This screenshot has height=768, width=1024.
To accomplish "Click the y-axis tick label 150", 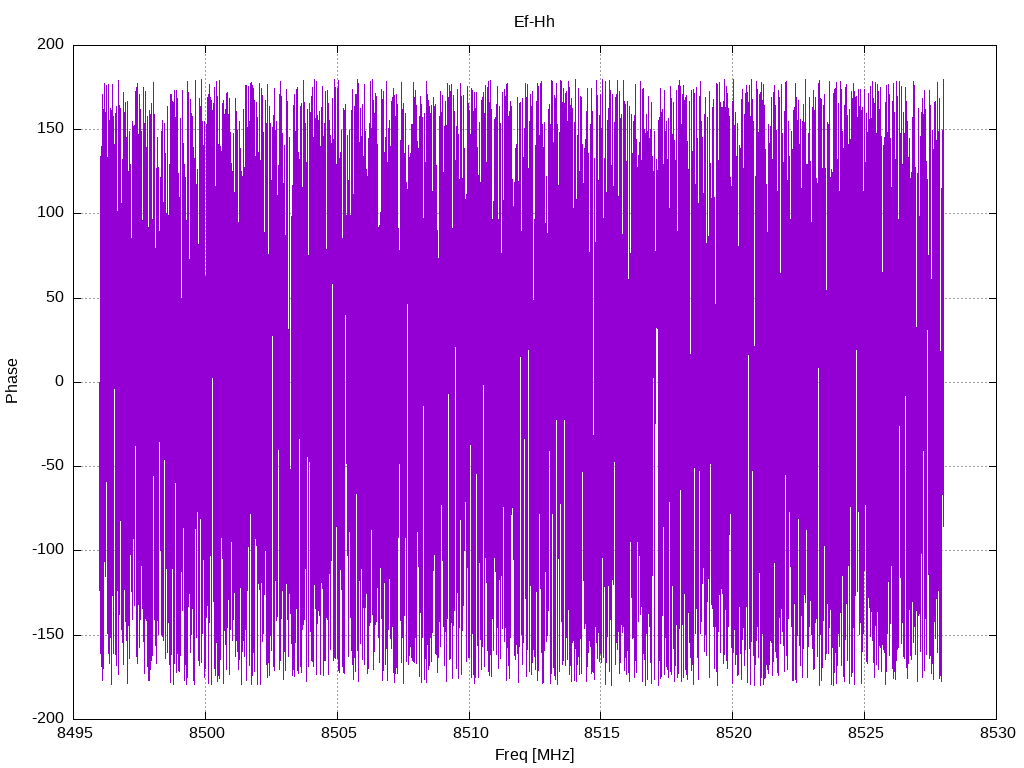I will (51, 129).
